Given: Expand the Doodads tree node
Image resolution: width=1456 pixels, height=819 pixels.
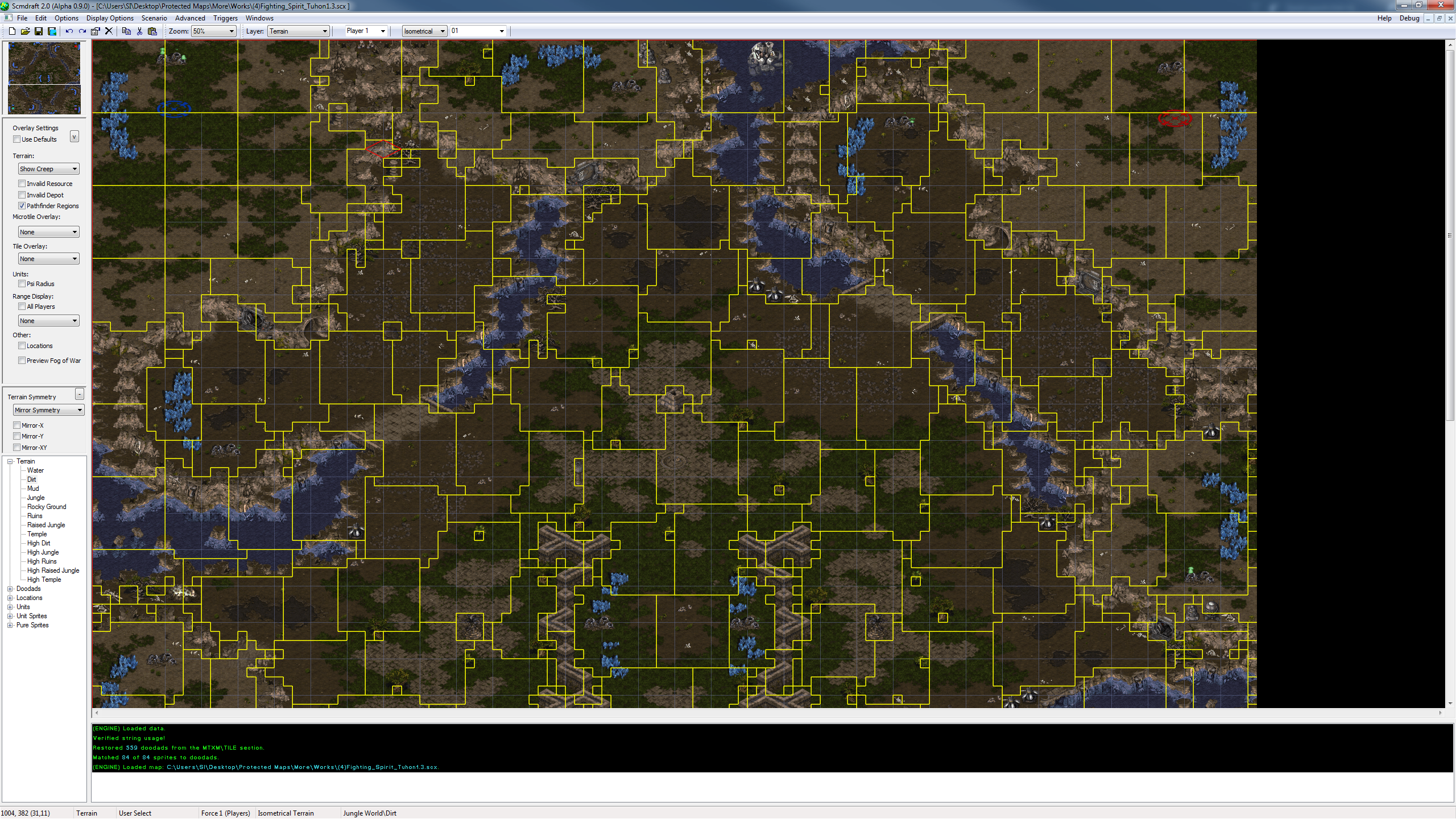Looking at the screenshot, I should point(10,589).
